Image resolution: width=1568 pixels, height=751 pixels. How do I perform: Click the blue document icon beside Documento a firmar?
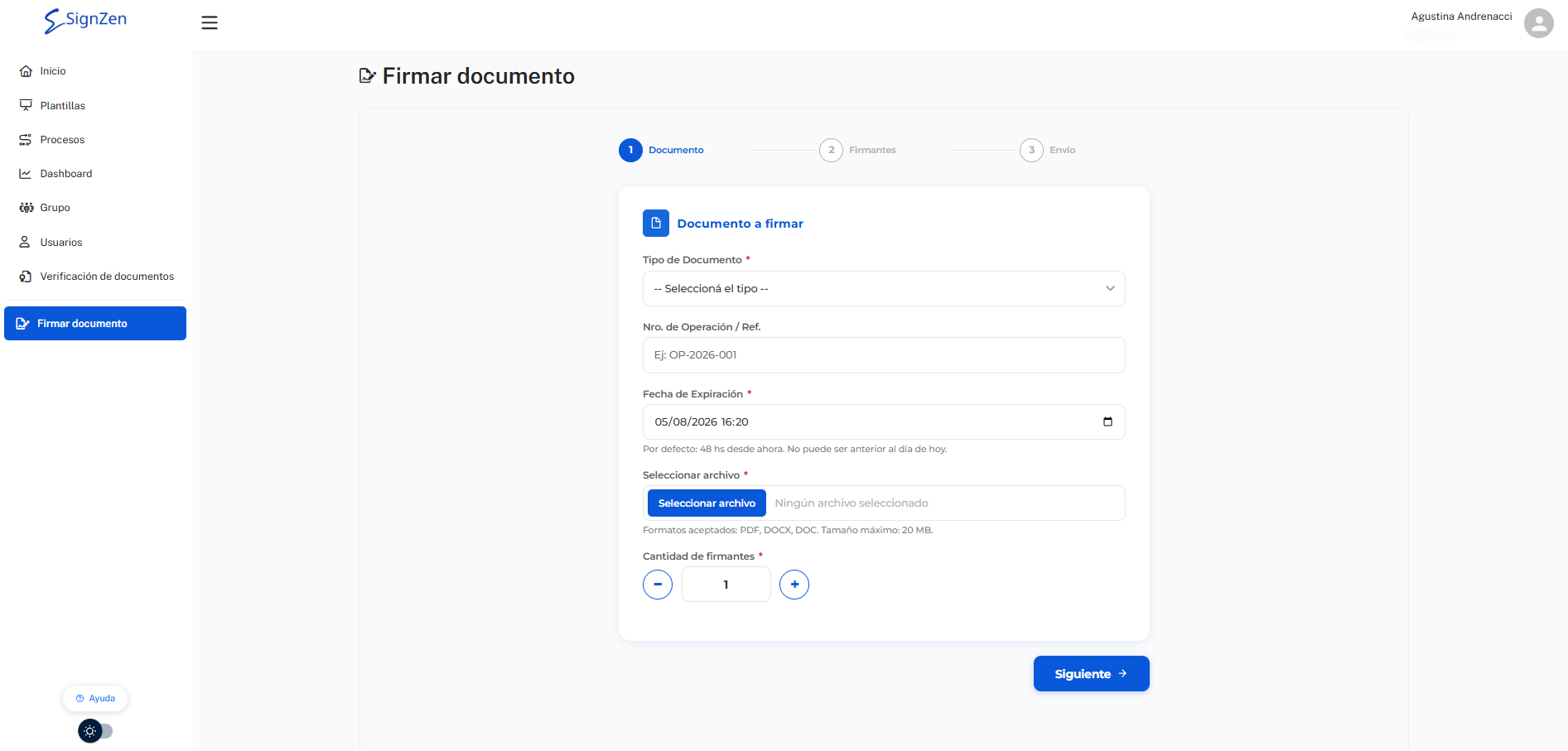(x=656, y=224)
